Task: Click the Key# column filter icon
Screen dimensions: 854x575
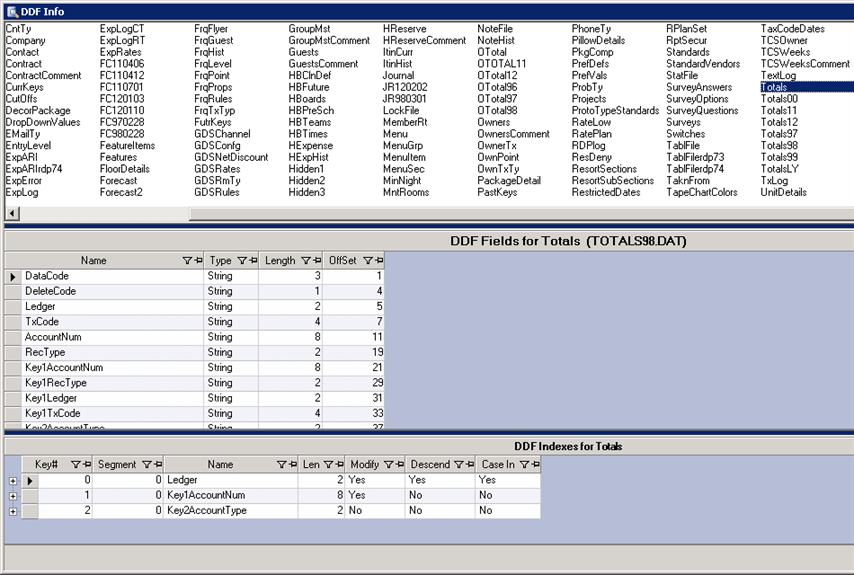Action: 73,465
